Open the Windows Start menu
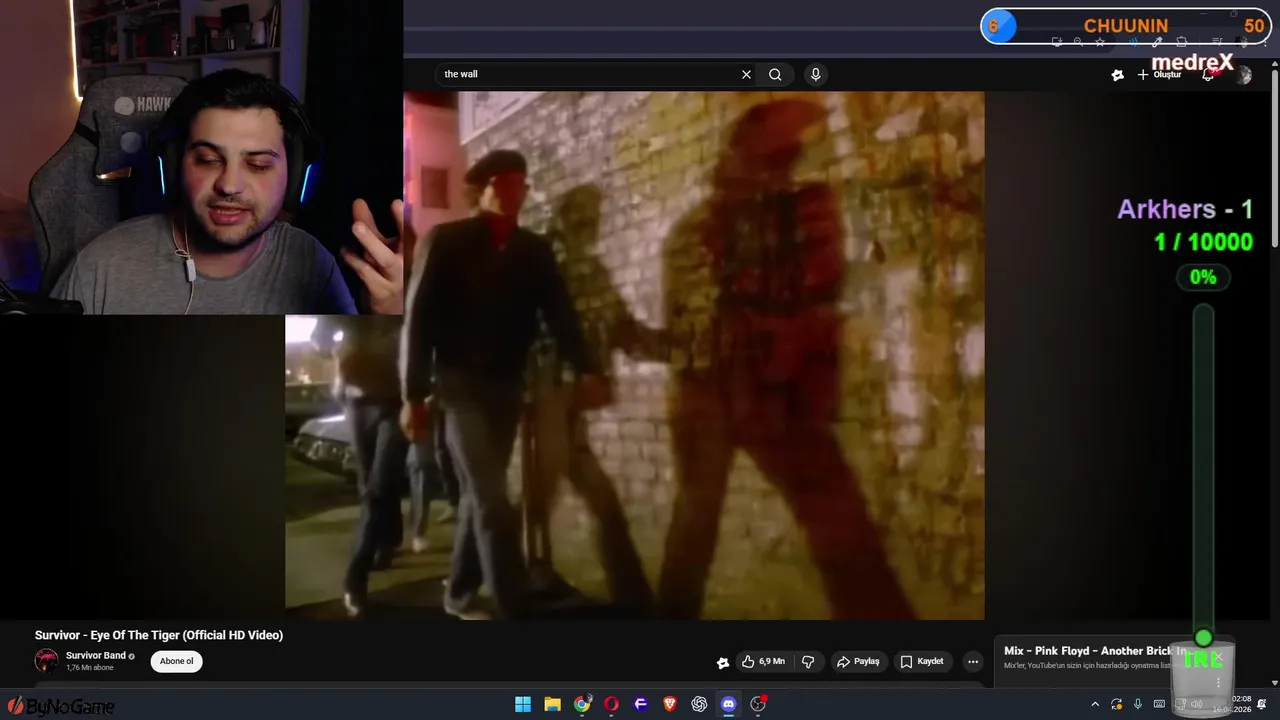Screen dimensions: 1280x720 pos(523,704)
